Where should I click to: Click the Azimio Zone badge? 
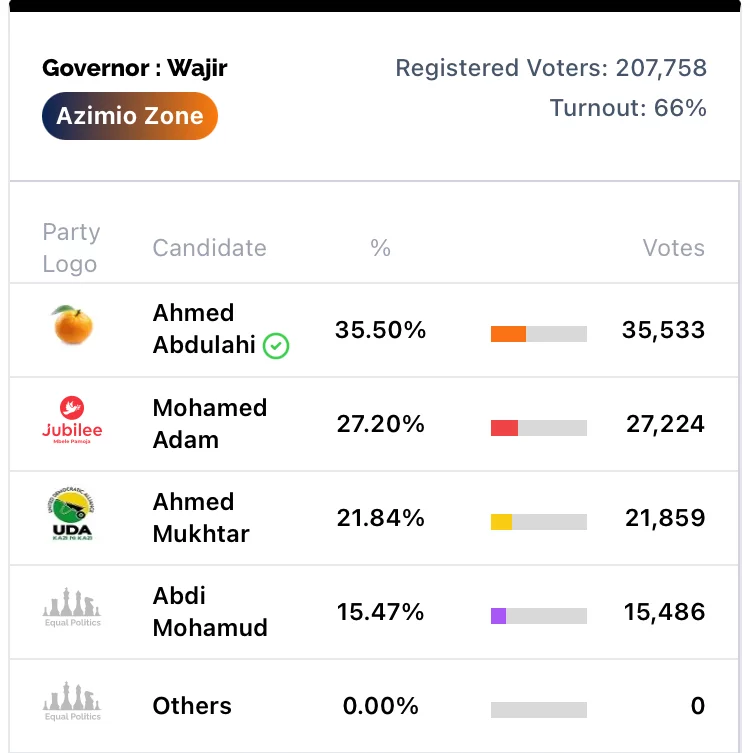tap(130, 116)
